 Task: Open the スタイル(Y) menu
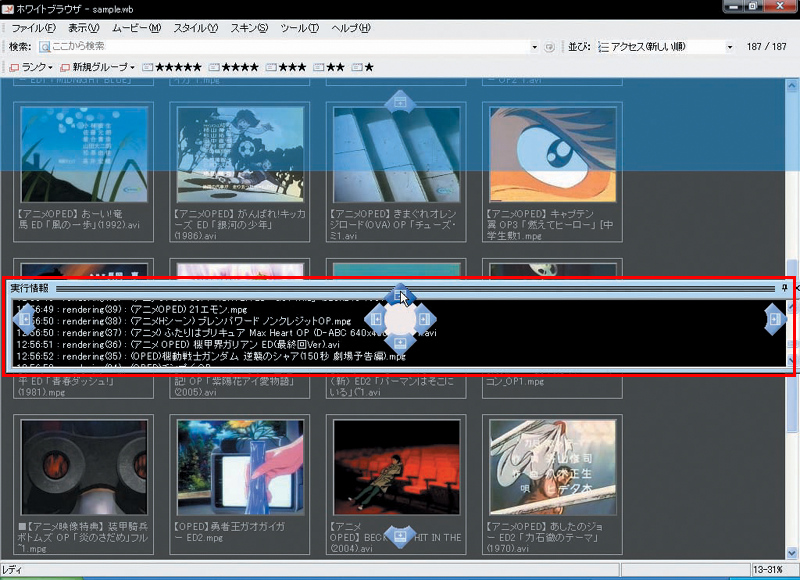coord(195,28)
